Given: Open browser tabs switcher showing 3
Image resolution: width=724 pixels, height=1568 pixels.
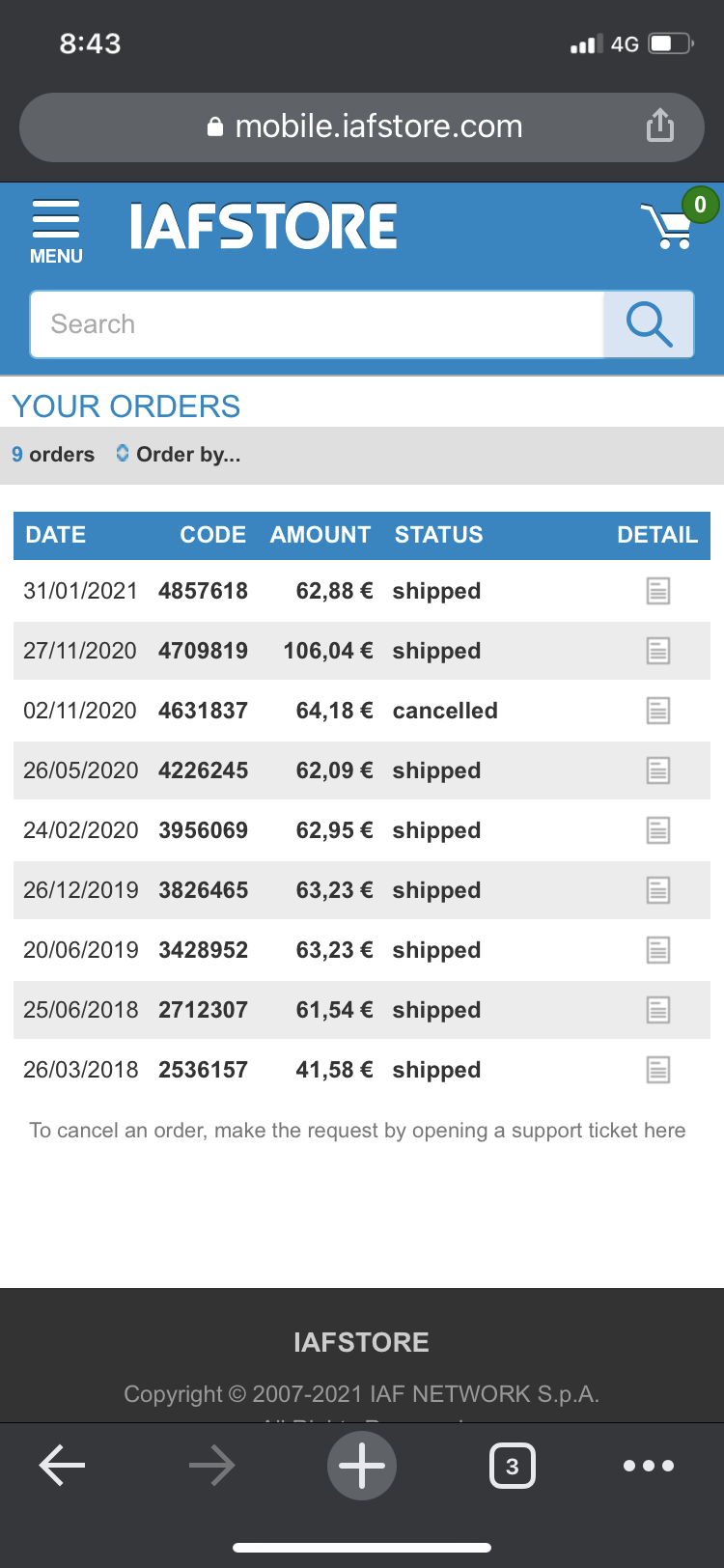Looking at the screenshot, I should click(x=513, y=1466).
